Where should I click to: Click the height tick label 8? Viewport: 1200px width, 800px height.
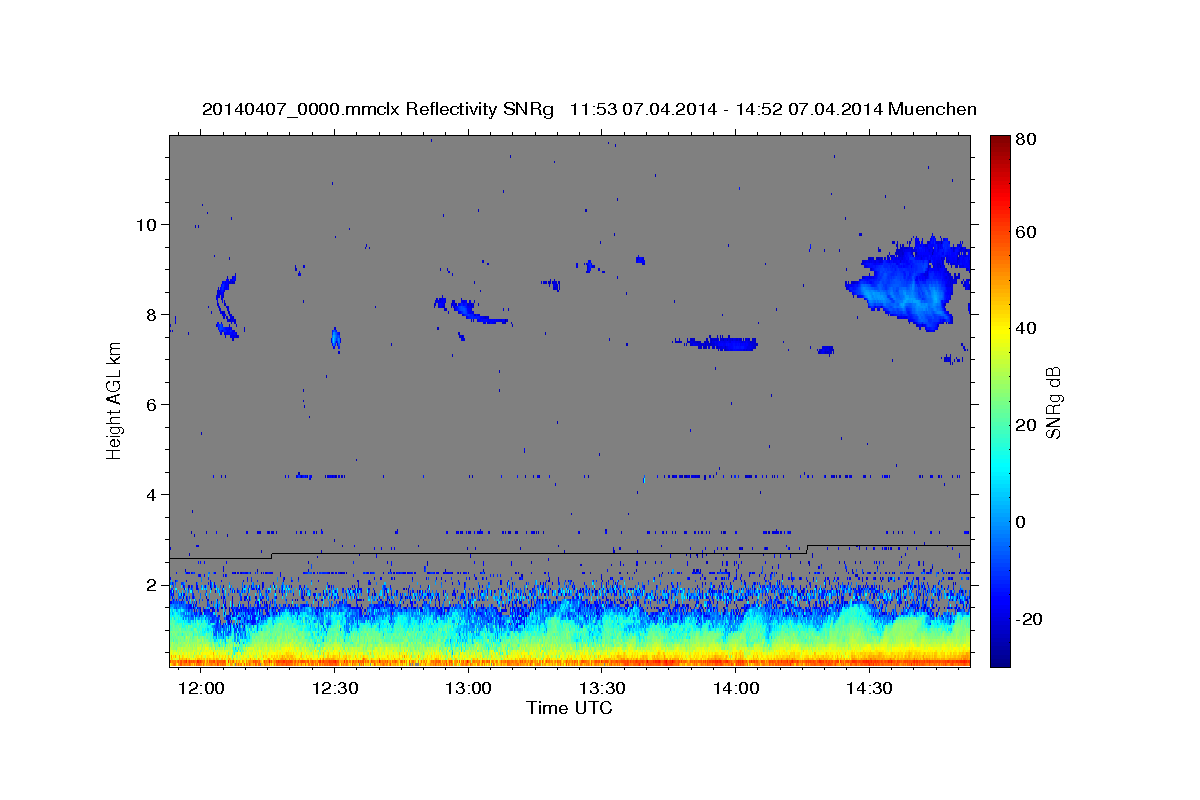[x=154, y=314]
